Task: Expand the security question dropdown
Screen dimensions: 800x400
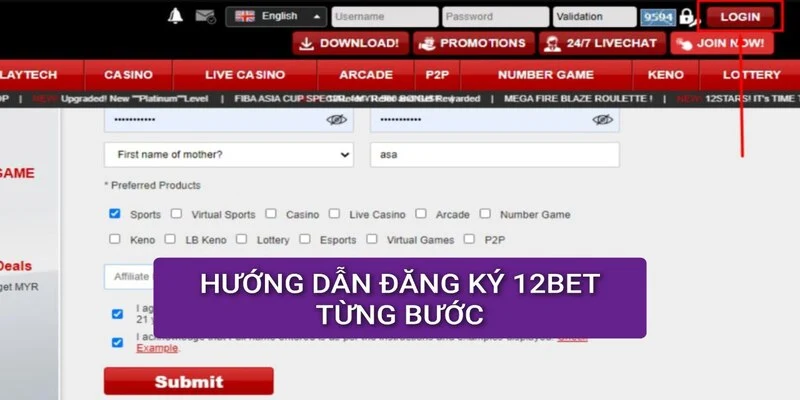Action: (x=229, y=155)
